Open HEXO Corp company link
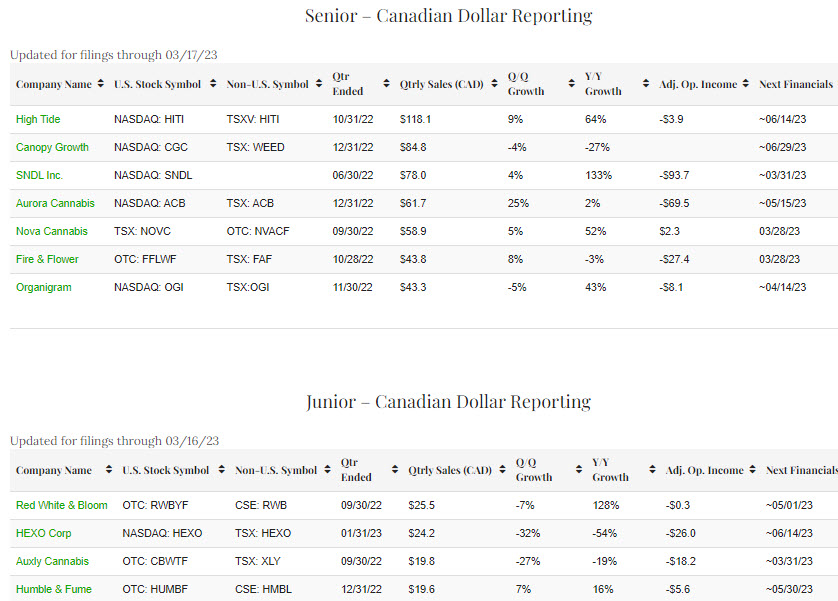This screenshot has height=601, width=838. [44, 533]
